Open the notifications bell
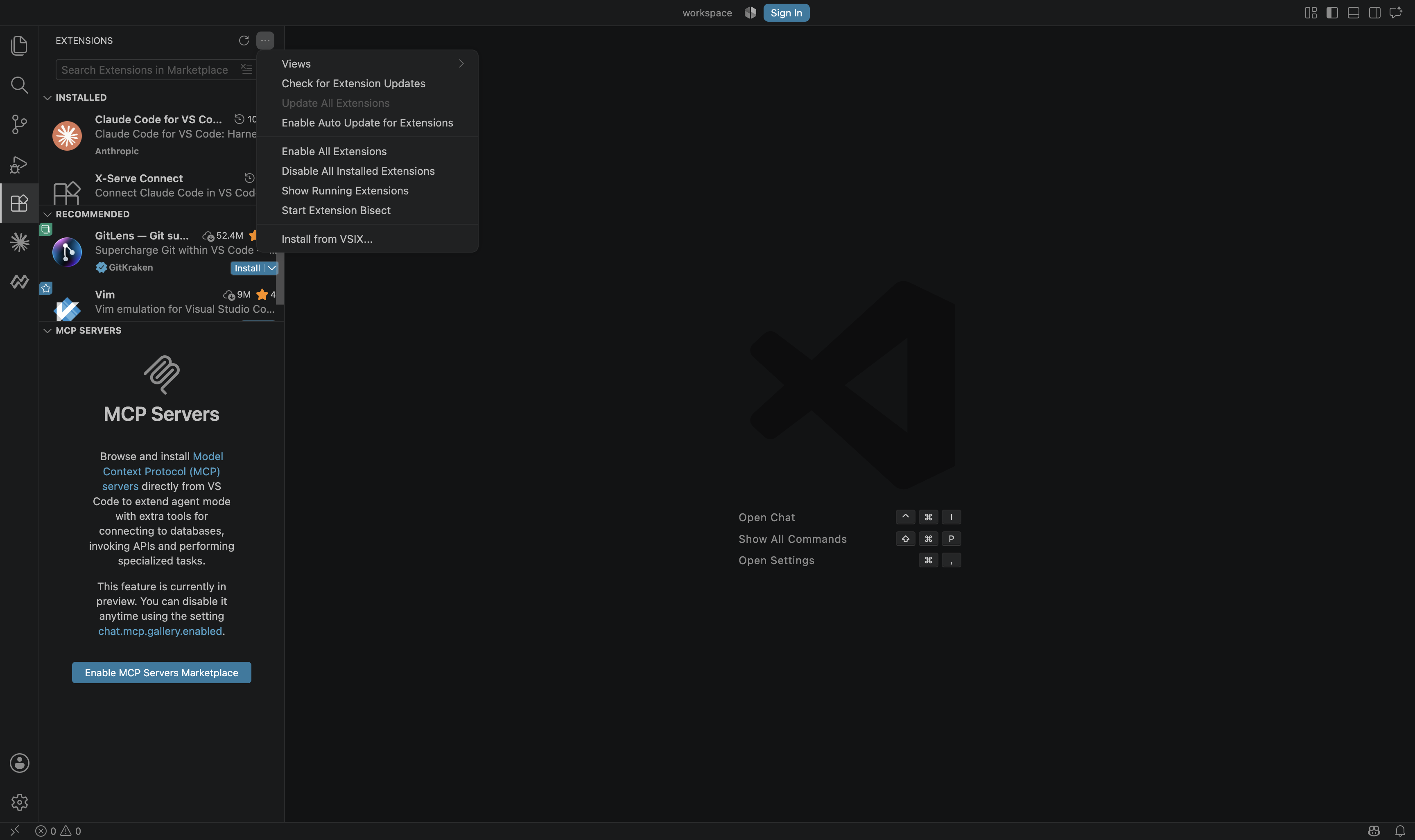The width and height of the screenshot is (1415, 840). pyautogui.click(x=1400, y=831)
